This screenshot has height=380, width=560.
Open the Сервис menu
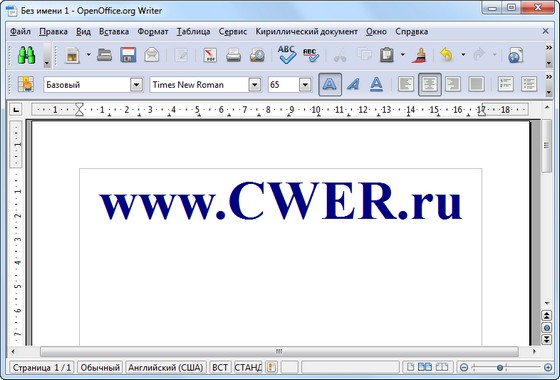tap(232, 31)
